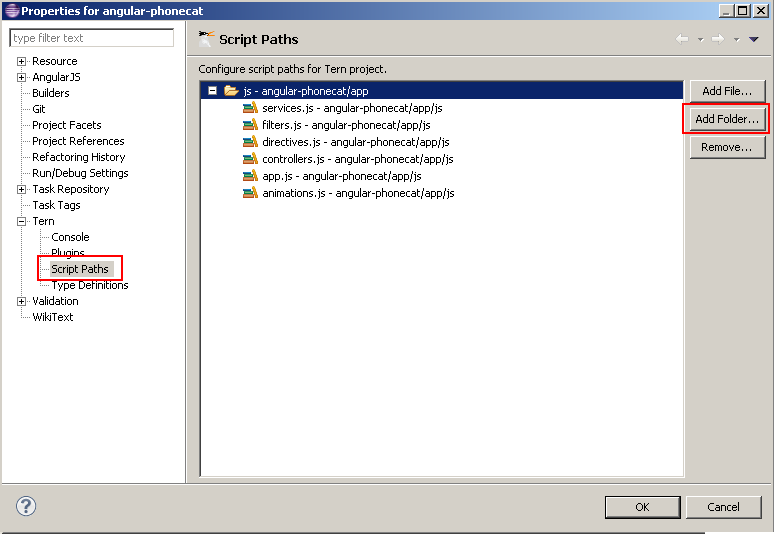This screenshot has height=534, width=774.
Task: Click the type filter text field
Action: tap(92, 38)
